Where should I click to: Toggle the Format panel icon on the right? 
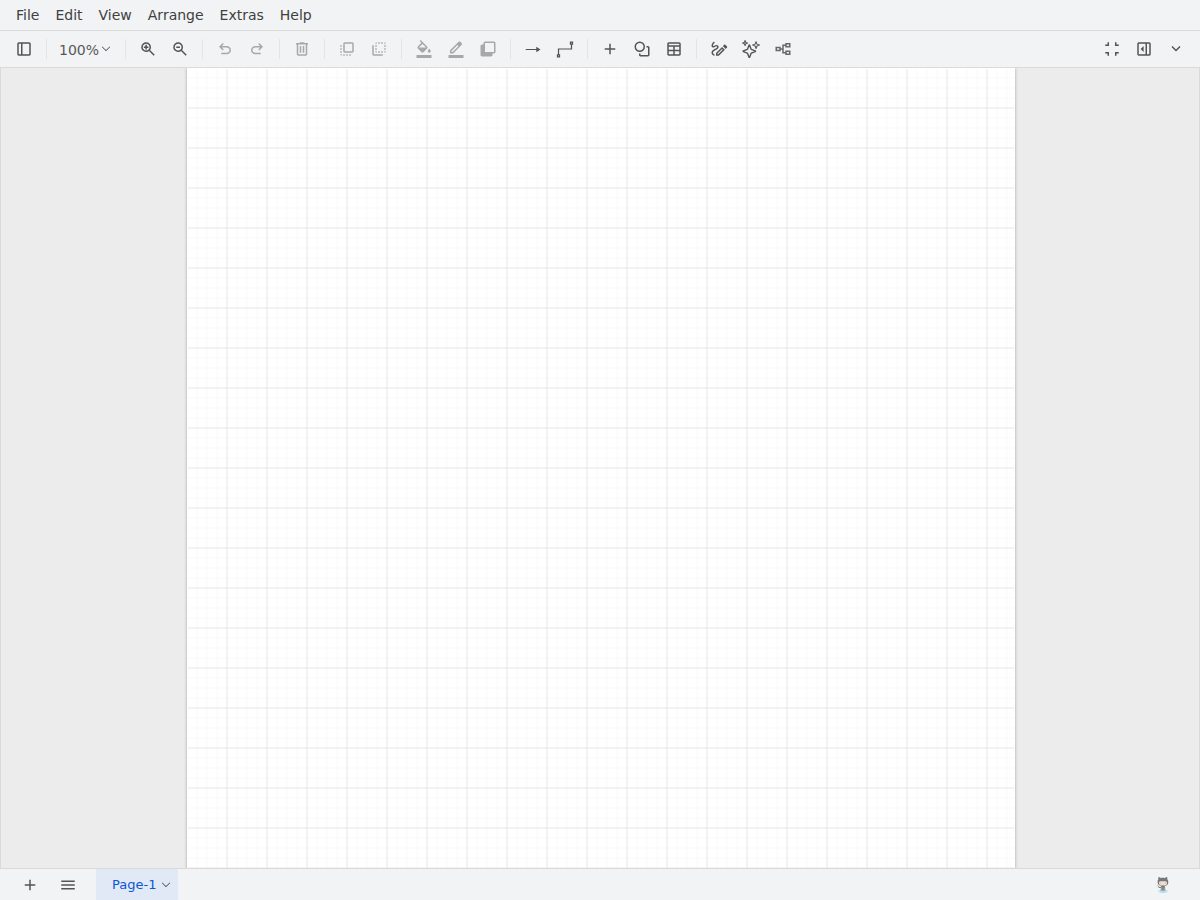(x=1144, y=49)
